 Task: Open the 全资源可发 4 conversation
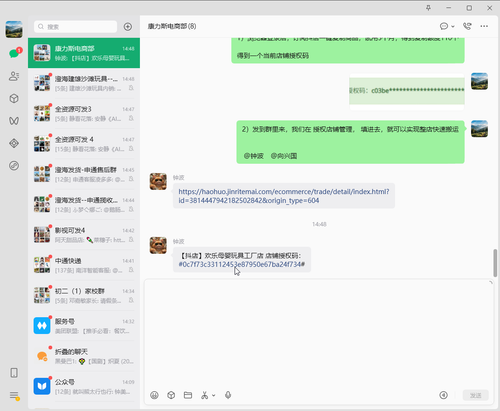click(x=84, y=144)
